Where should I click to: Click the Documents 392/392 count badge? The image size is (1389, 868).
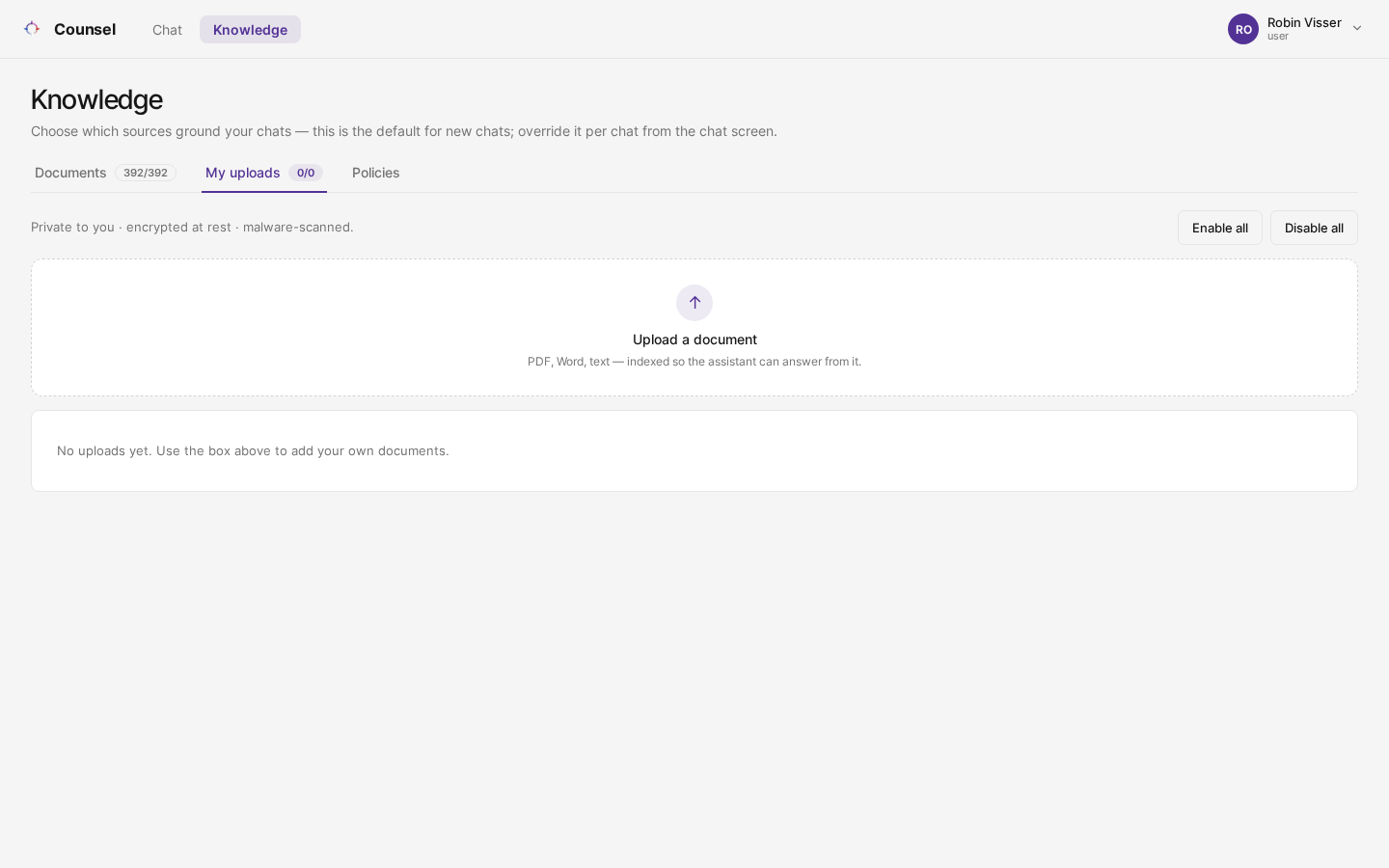(x=146, y=173)
